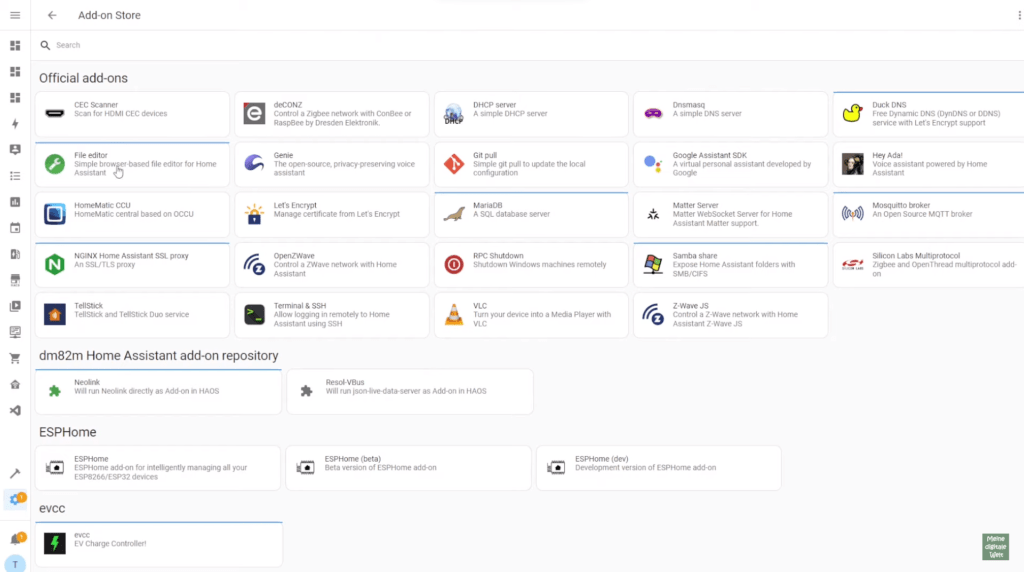Viewport: 1024px width, 572px height.
Task: Open Developer Tools wrench icon
Action: point(15,473)
